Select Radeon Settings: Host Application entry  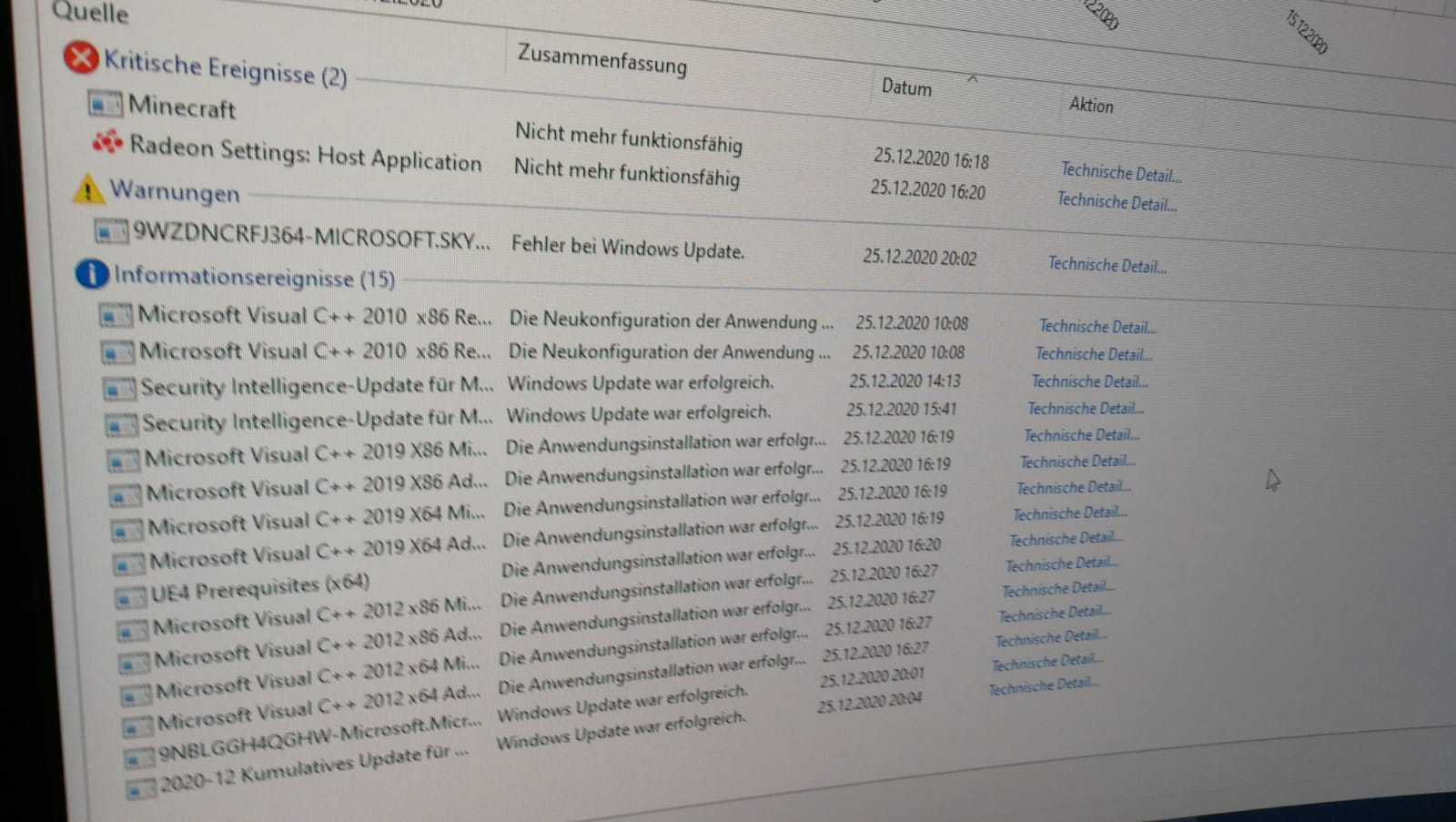point(305,153)
